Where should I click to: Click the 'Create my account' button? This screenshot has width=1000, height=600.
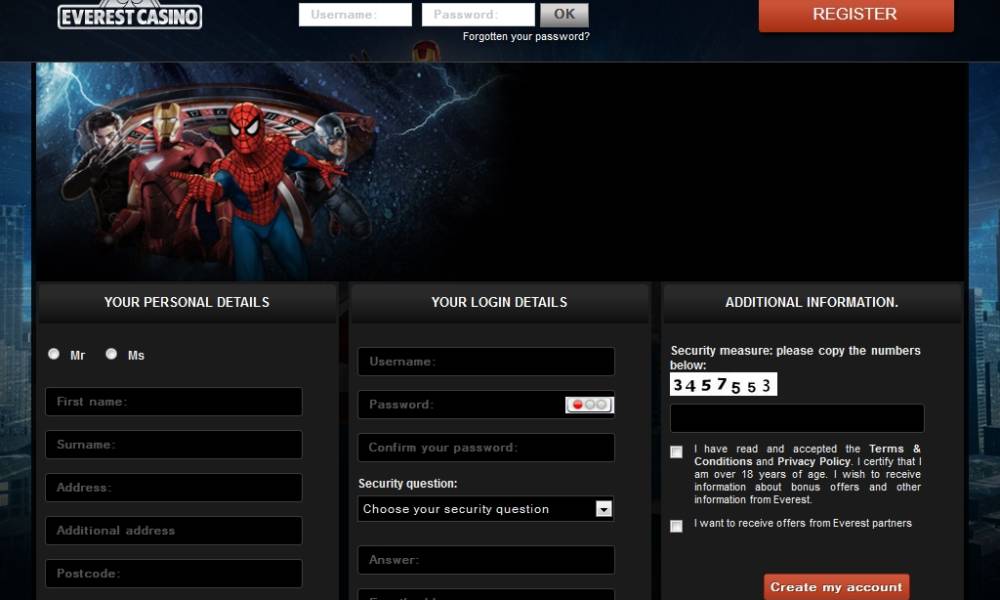836,587
